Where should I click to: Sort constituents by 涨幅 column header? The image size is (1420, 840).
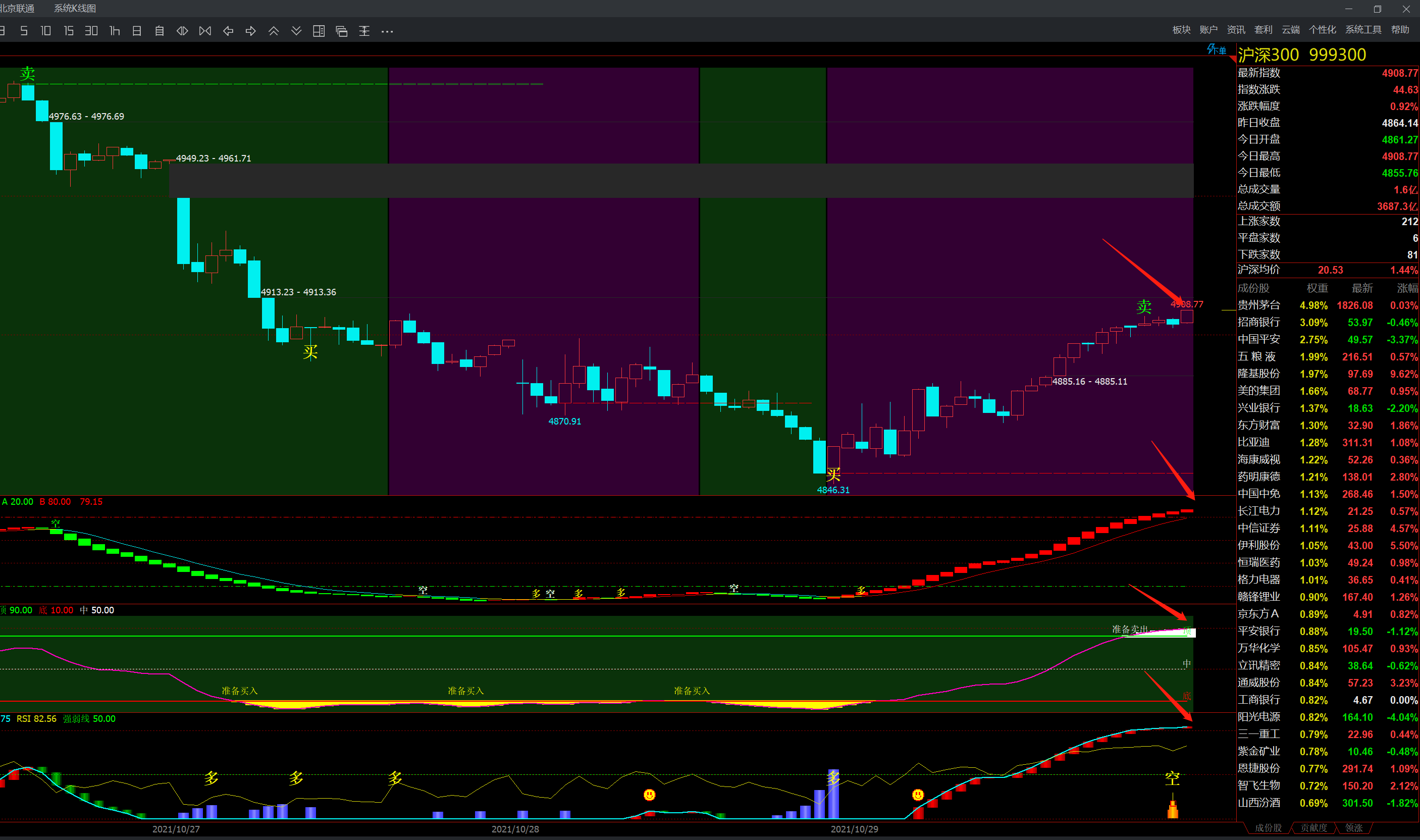[1407, 288]
